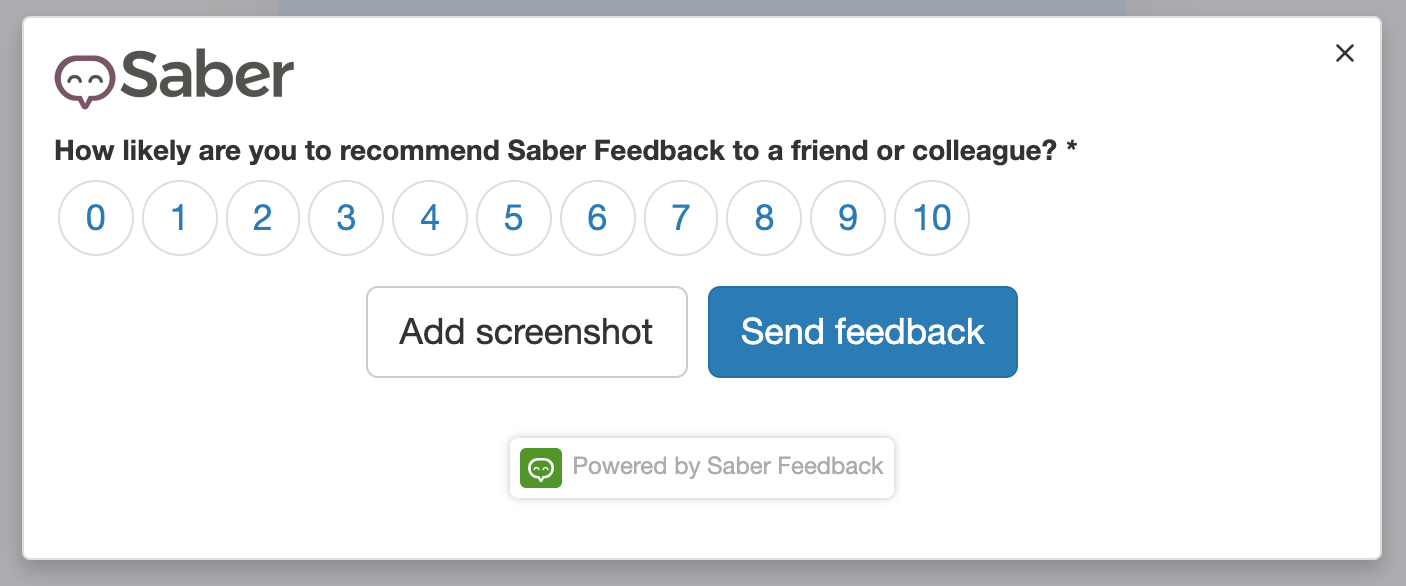Viewport: 1406px width, 586px height.
Task: Submit with the Send feedback button
Action: (863, 332)
